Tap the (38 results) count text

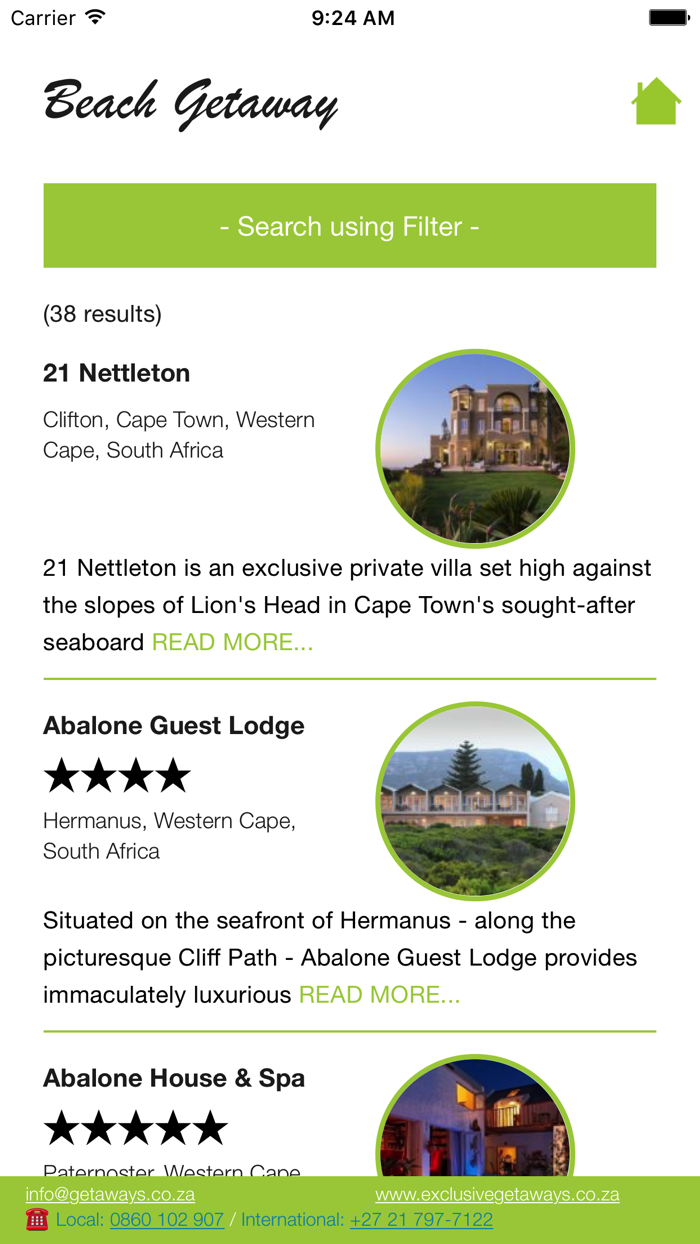pos(103,313)
